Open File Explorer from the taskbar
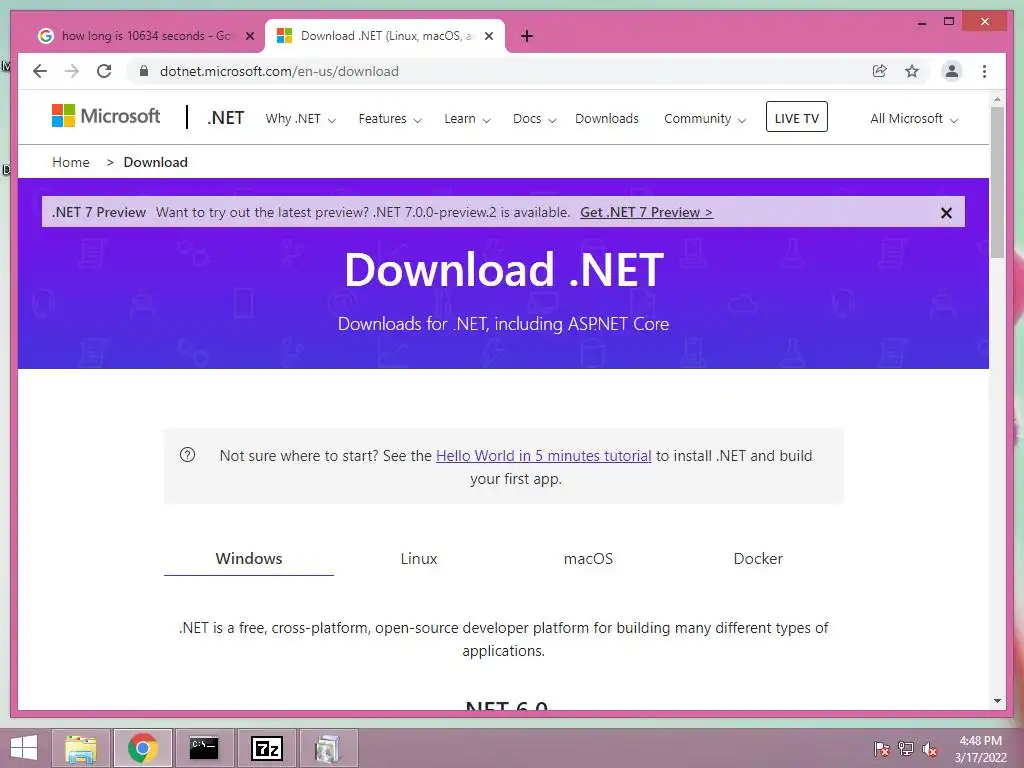Viewport: 1024px width, 768px height. (81, 748)
